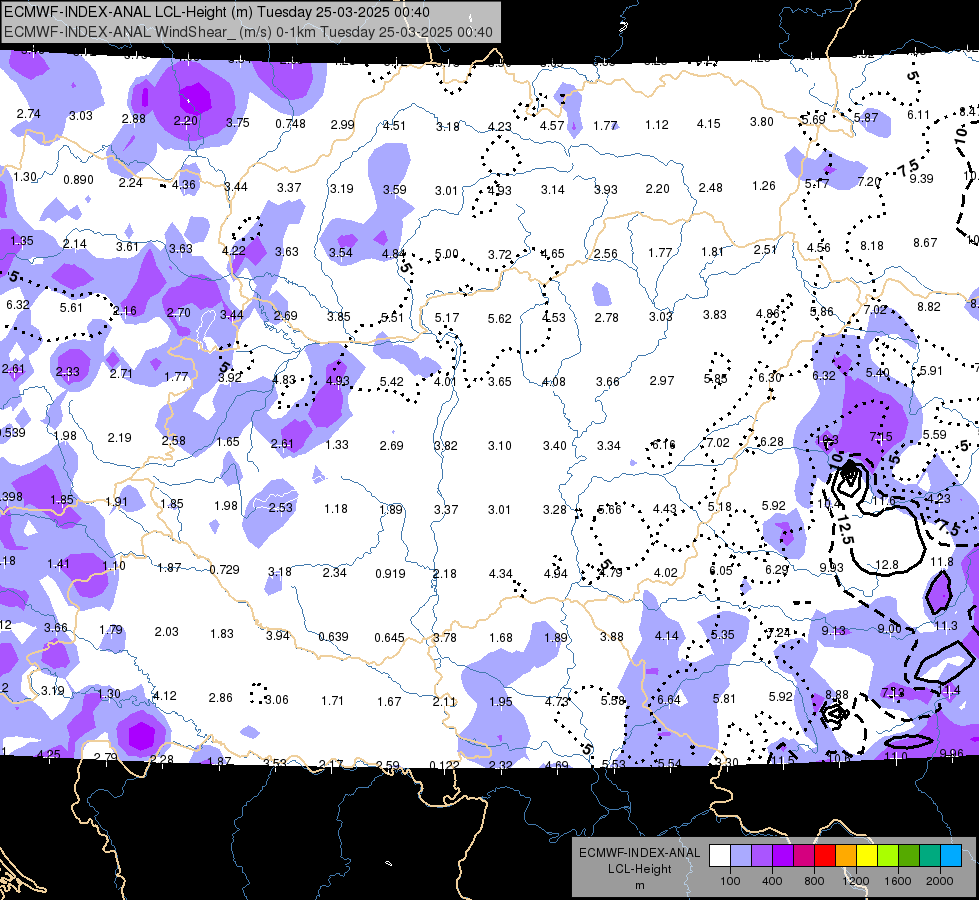Click the map value 2.97
Image resolution: width=979 pixels, height=900 pixels.
coord(662,380)
